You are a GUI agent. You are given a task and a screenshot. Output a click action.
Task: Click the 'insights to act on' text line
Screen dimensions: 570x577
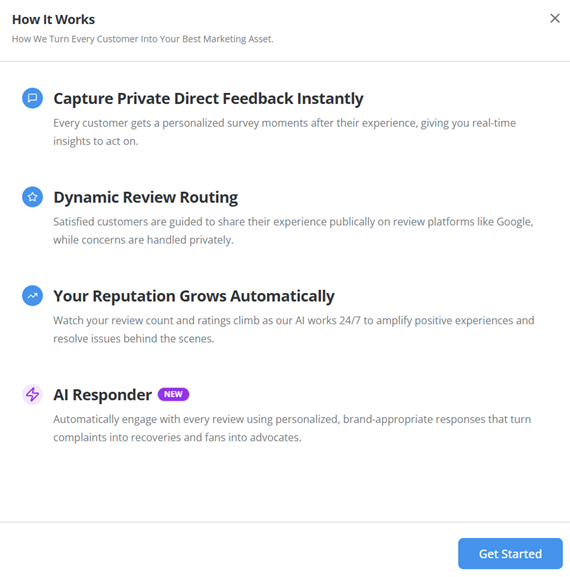pos(96,141)
